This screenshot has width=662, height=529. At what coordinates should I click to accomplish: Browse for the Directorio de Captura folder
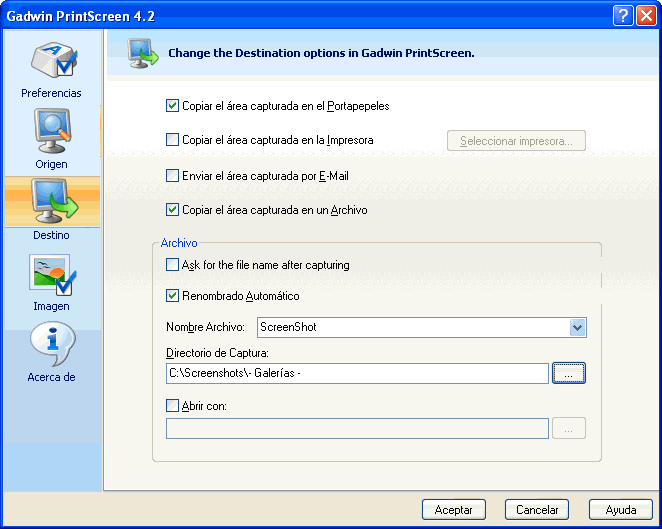coord(568,373)
